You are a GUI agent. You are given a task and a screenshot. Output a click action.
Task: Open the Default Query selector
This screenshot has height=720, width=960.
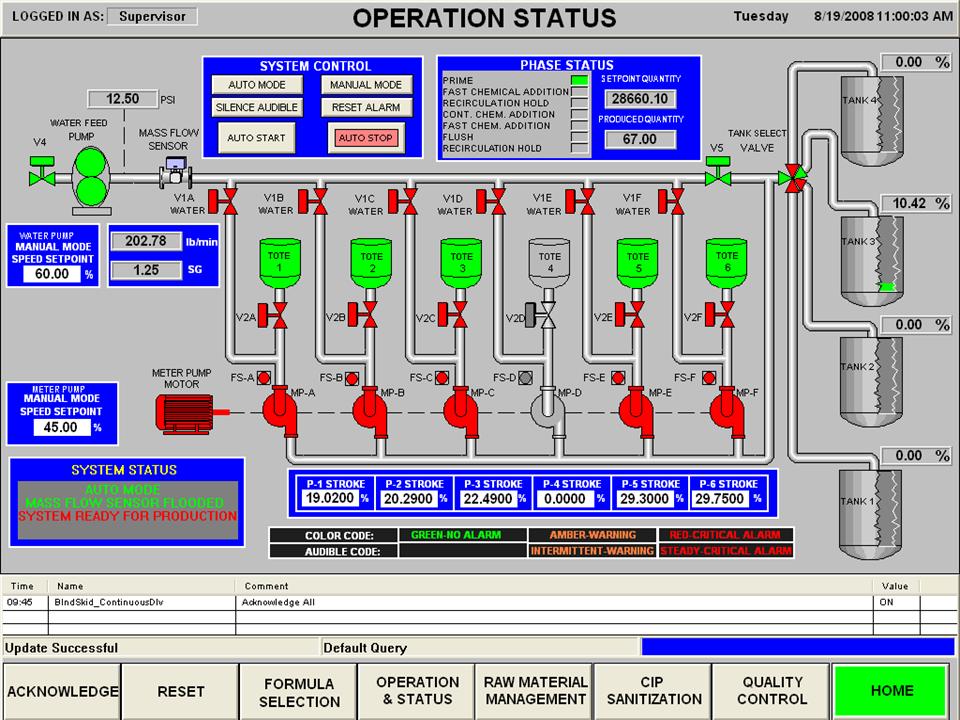point(480,648)
